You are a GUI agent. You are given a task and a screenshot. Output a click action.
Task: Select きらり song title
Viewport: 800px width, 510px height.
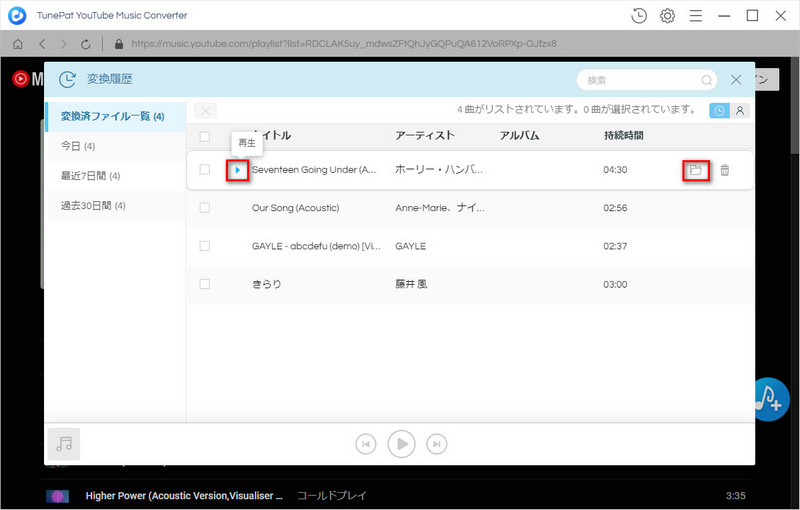(x=266, y=285)
